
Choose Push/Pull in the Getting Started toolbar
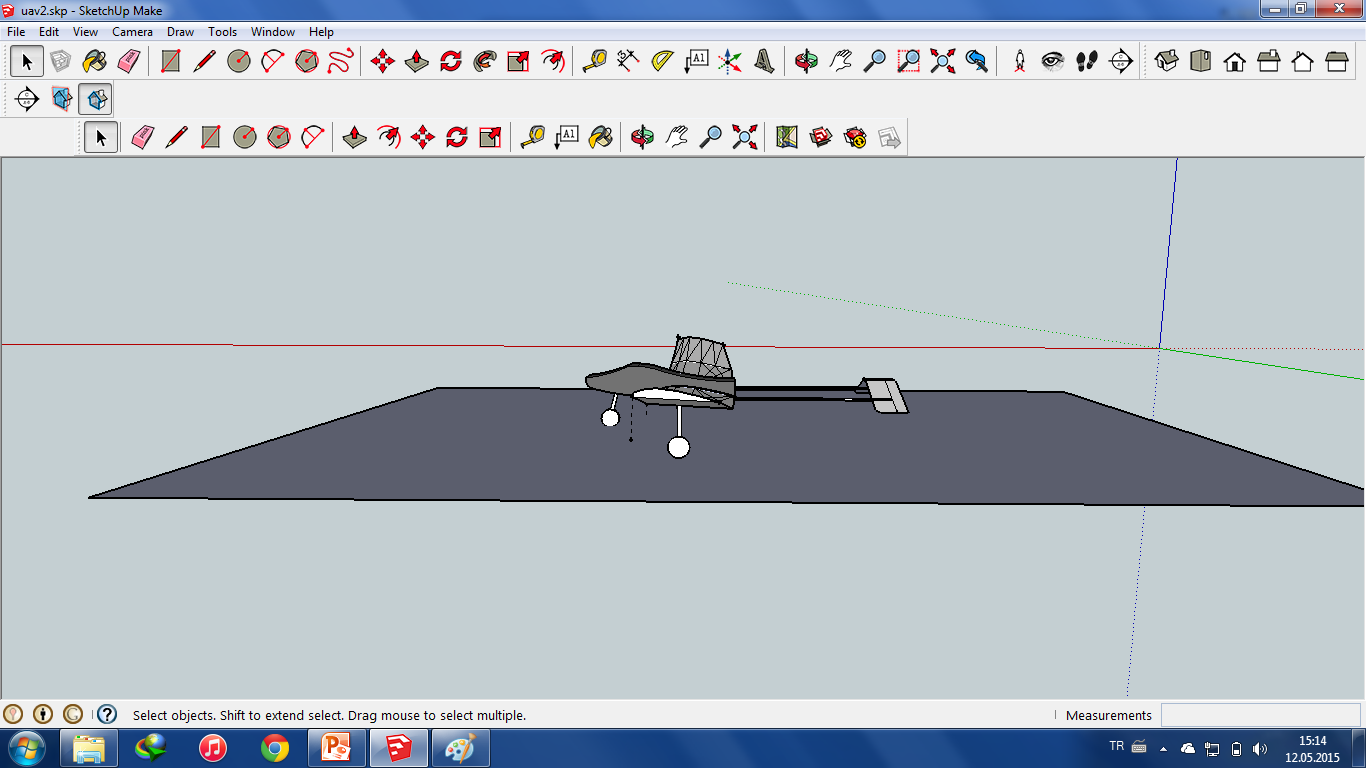tap(355, 137)
